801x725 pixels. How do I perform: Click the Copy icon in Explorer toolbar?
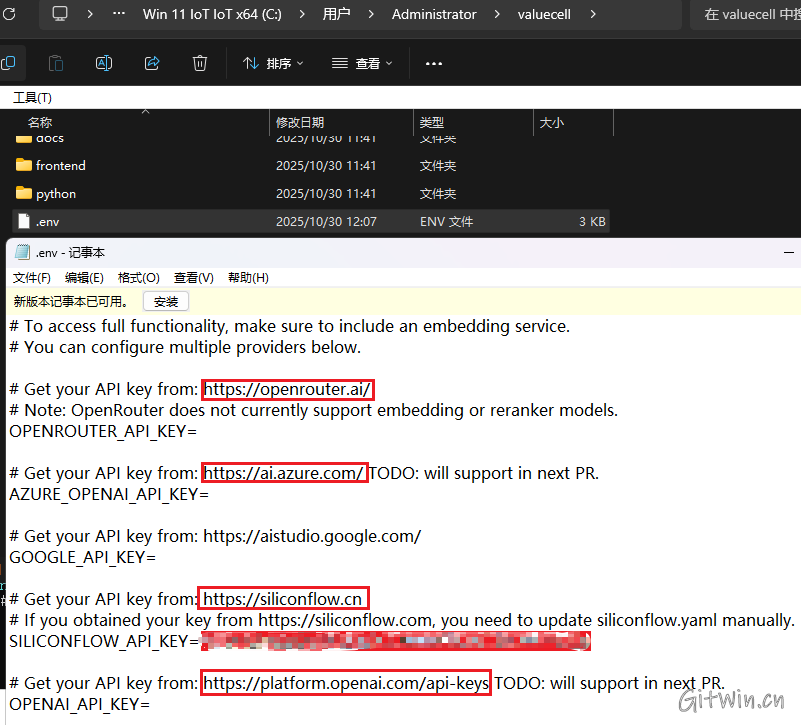coord(8,63)
